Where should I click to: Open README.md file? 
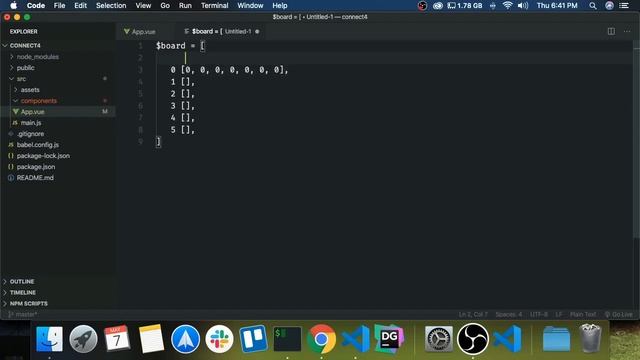(x=35, y=178)
